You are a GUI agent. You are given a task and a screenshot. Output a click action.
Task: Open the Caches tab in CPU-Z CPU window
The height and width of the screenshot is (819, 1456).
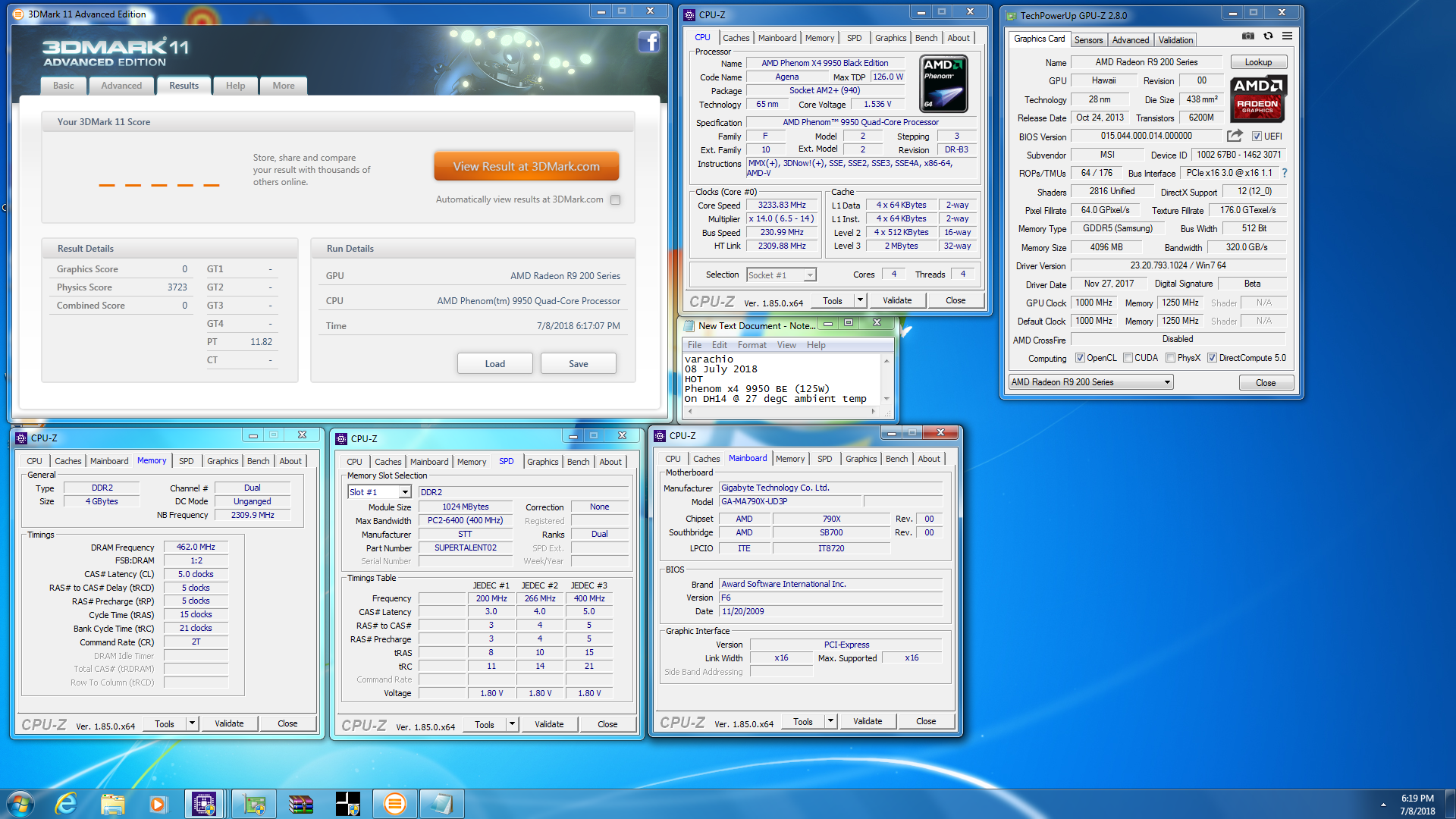736,38
